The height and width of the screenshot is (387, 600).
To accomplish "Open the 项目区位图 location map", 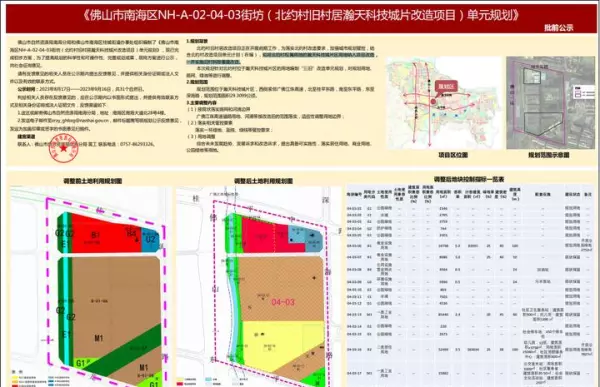I will (x=444, y=103).
